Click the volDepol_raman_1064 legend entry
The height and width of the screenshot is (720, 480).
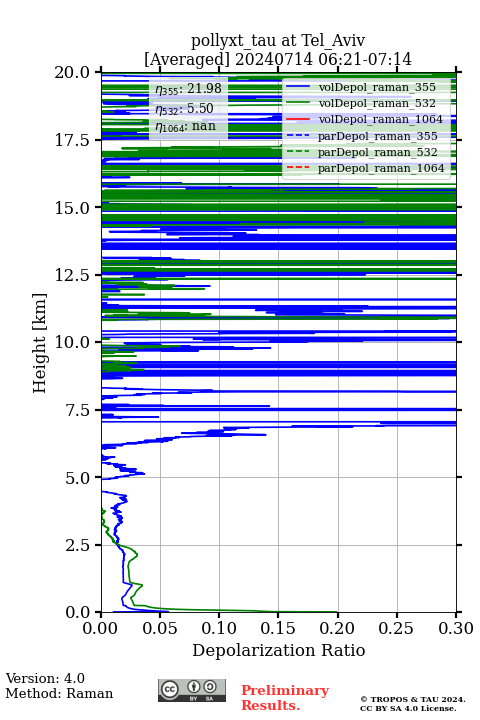(364, 119)
